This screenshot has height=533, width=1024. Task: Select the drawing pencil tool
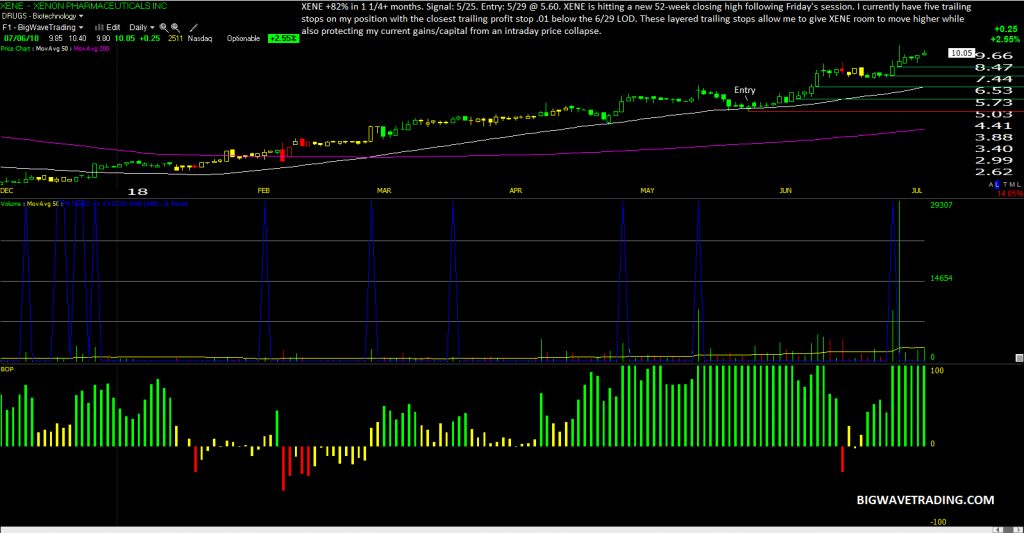193,27
